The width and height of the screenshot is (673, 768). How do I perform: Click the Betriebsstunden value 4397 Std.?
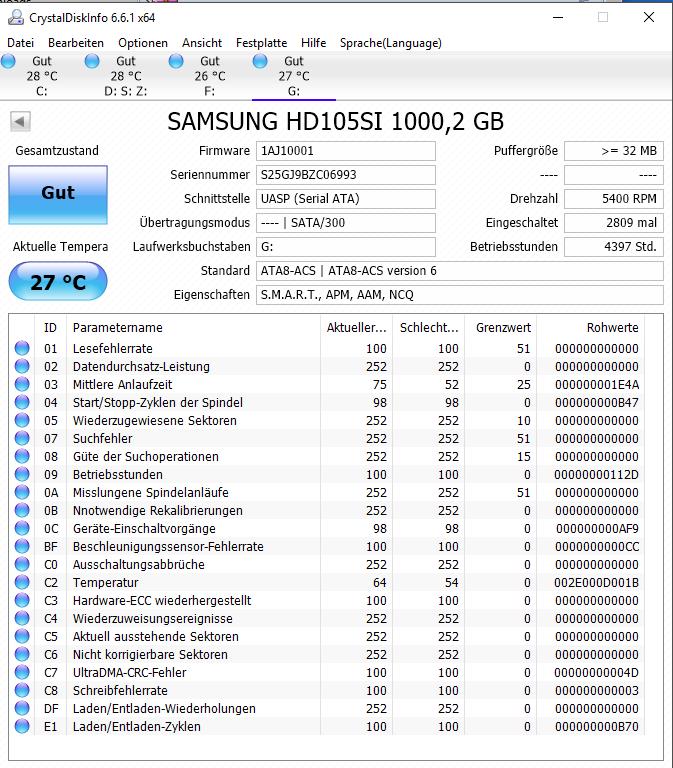(614, 247)
